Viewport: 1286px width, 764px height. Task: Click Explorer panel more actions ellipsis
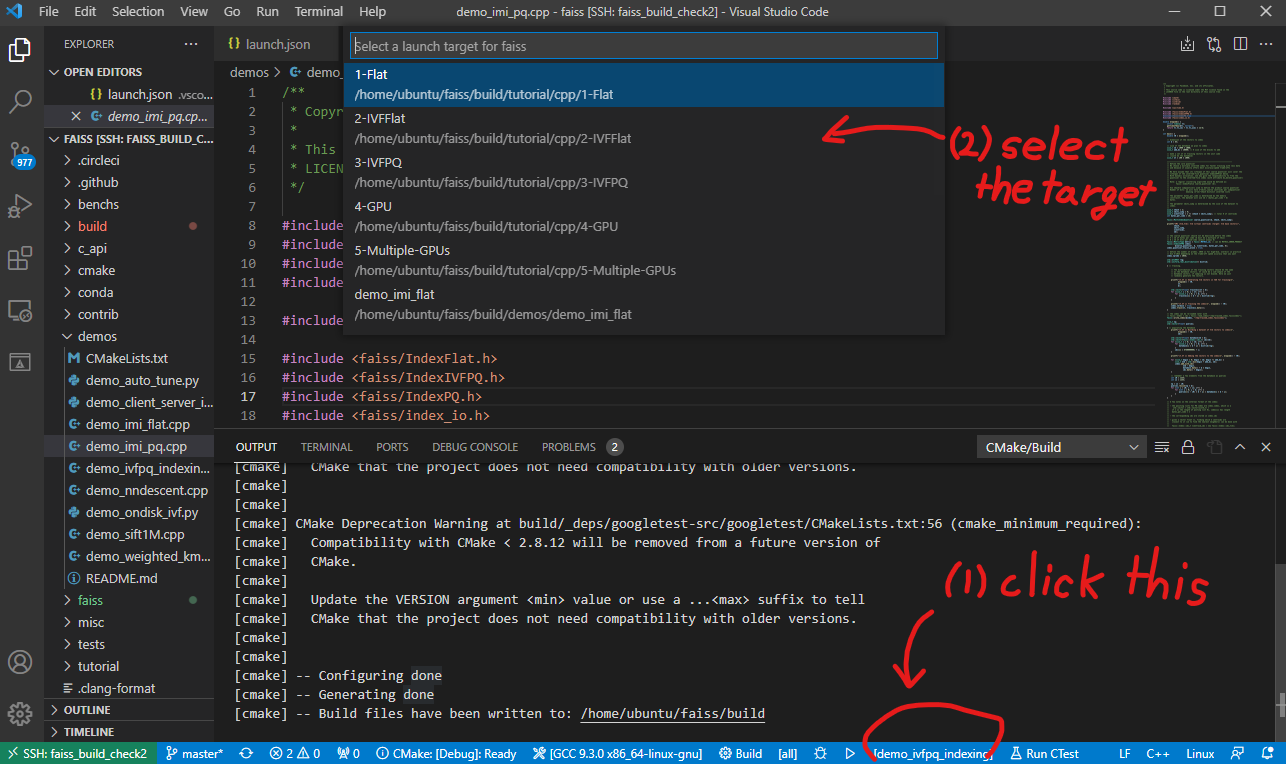tap(191, 44)
